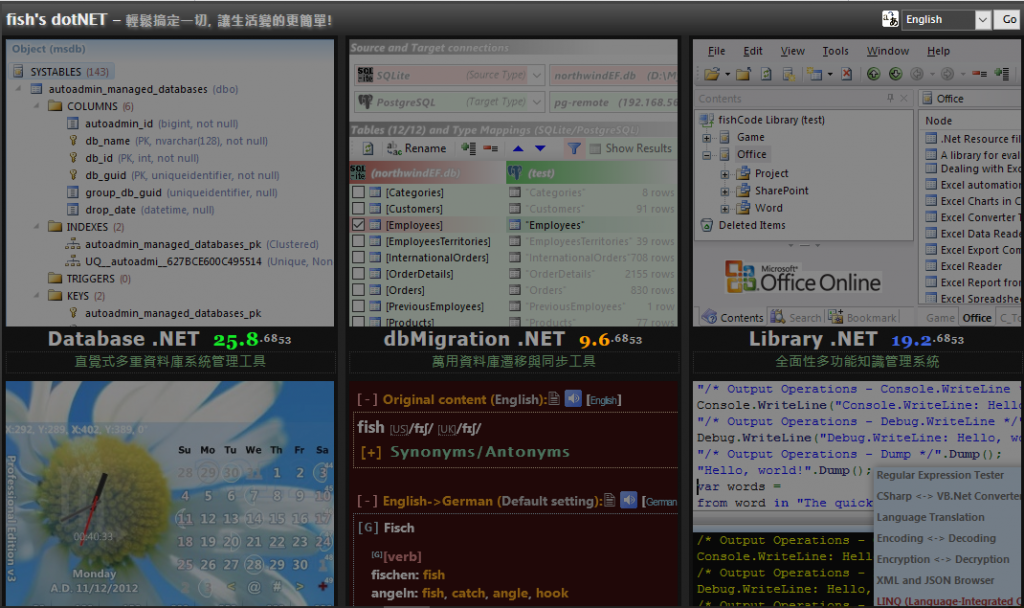This screenshot has height=608, width=1024.
Task: Click the refresh page icon in Library toolbar
Action: pos(767,74)
